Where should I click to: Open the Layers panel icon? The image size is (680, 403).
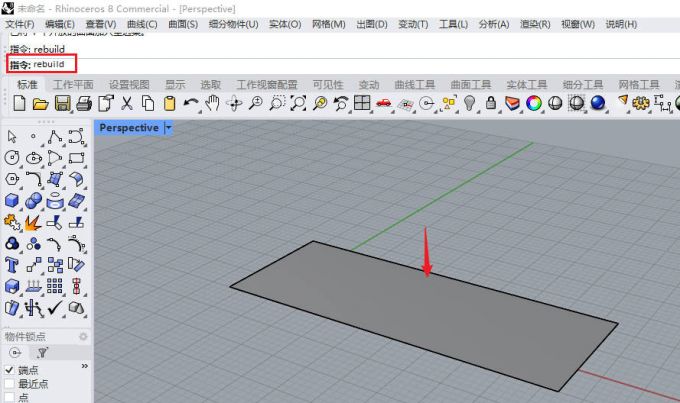click(x=512, y=104)
